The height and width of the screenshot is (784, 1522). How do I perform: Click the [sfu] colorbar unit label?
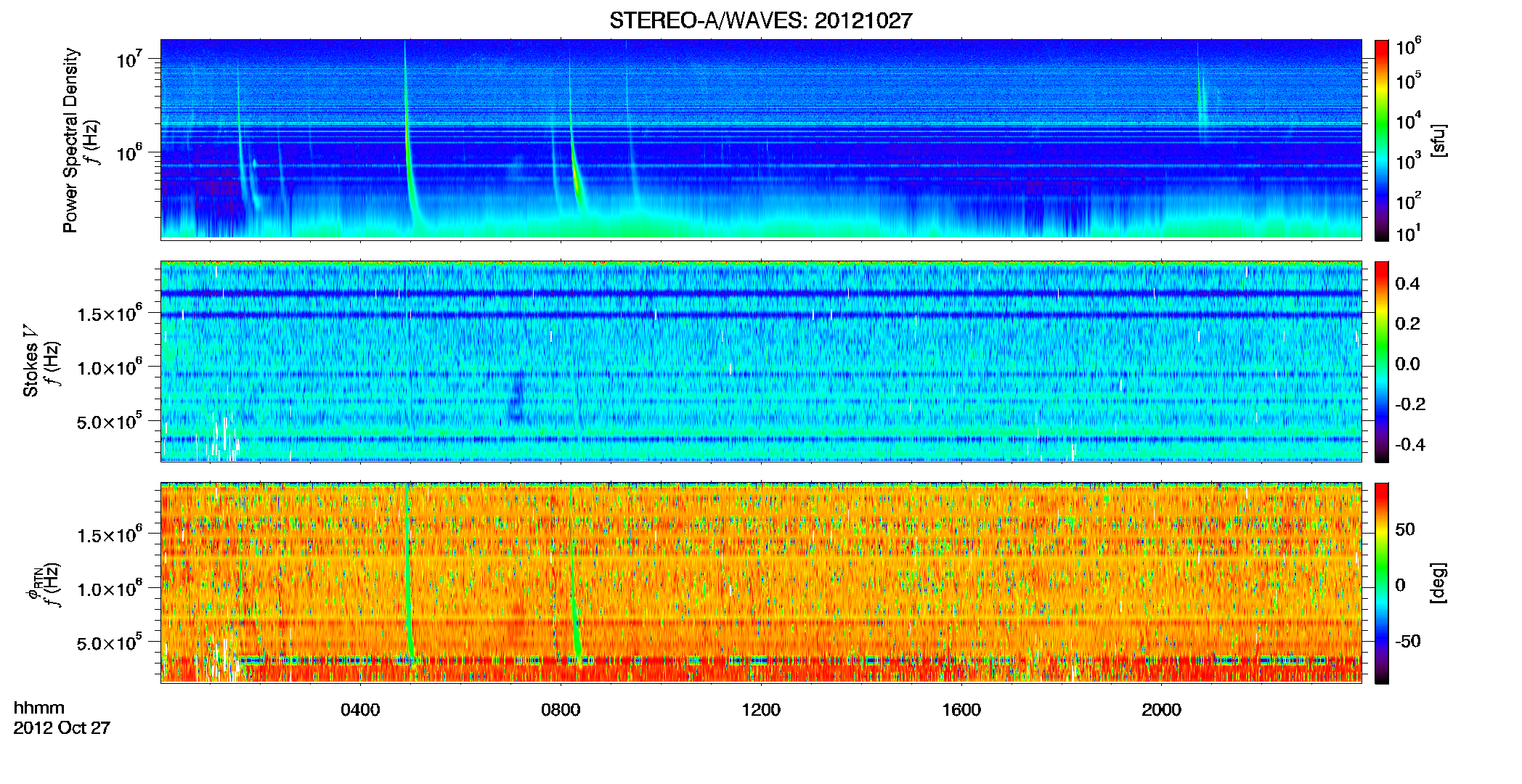(1438, 140)
